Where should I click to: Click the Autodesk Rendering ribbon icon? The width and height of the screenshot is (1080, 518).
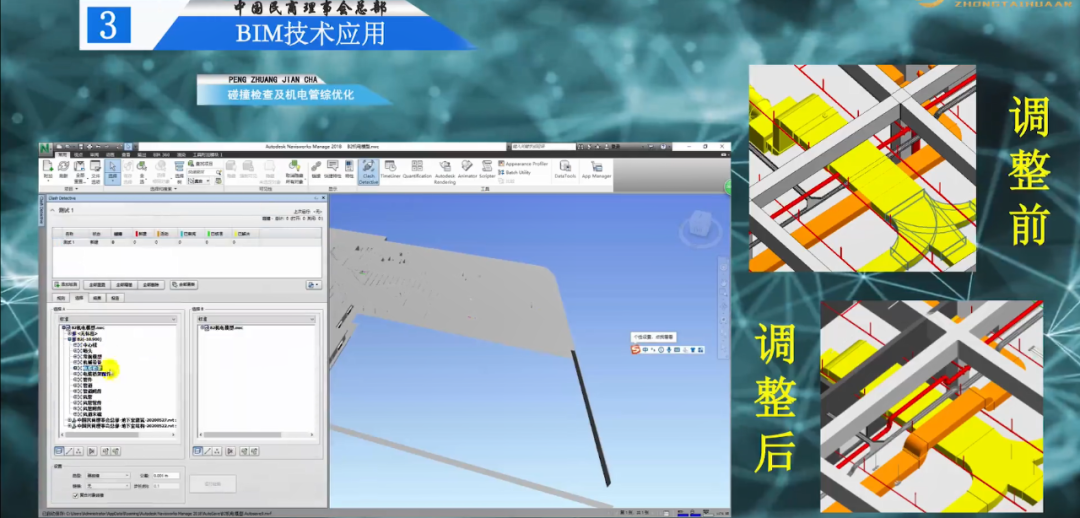(444, 170)
